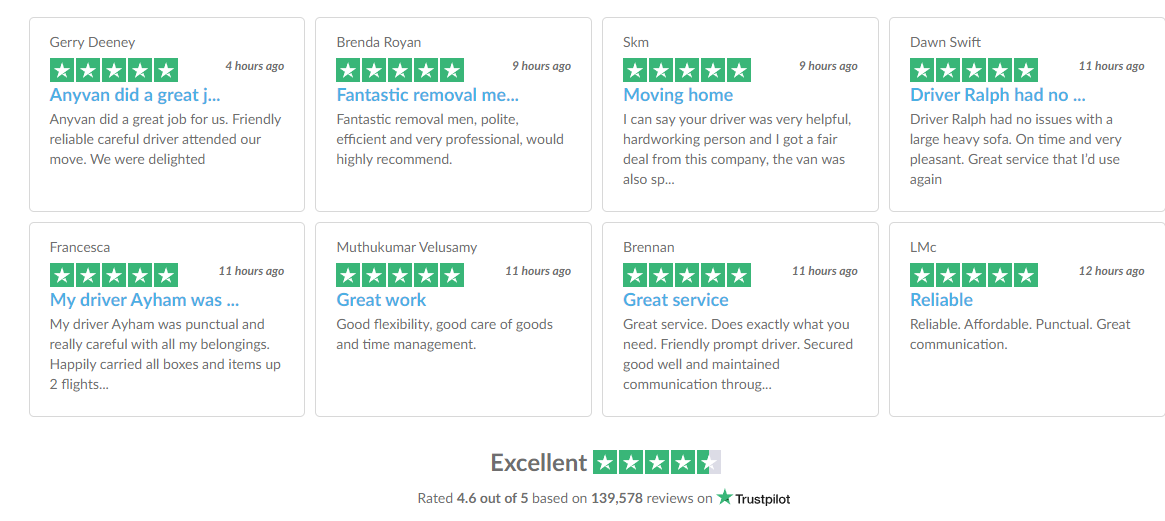This screenshot has width=1165, height=521.
Task: Click the star rating on Dawn Swift's review
Action: coord(974,70)
